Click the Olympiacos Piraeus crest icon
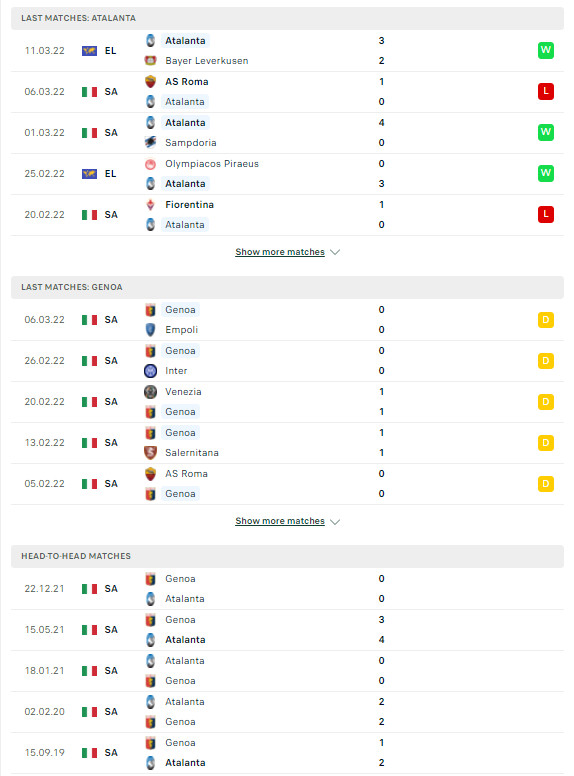This screenshot has width=574, height=776. point(150,164)
